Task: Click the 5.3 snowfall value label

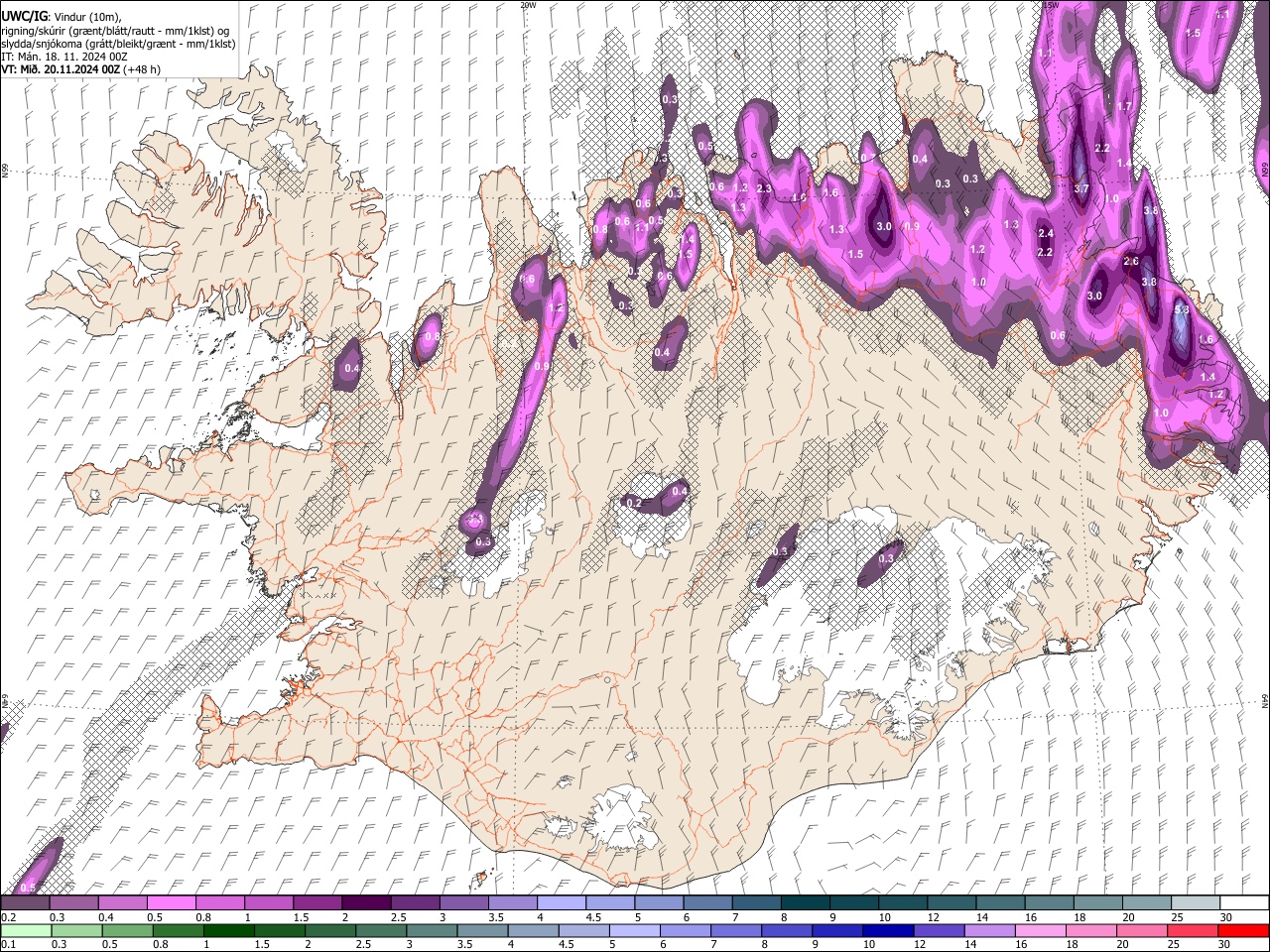Action: click(x=1181, y=310)
